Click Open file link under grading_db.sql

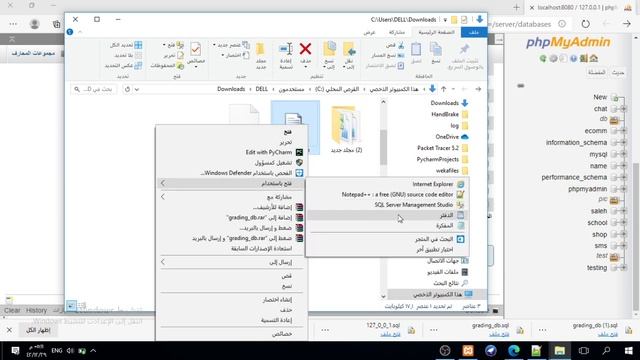(499, 334)
